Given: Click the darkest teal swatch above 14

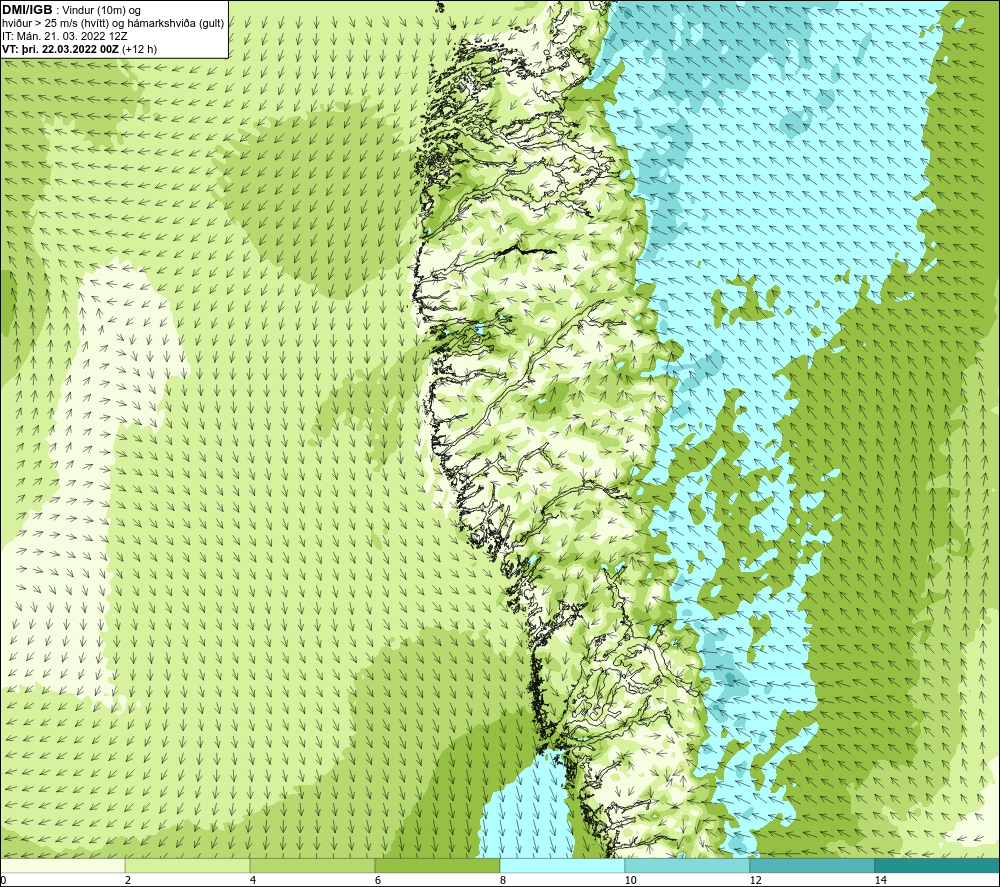Looking at the screenshot, I should [x=938, y=865].
